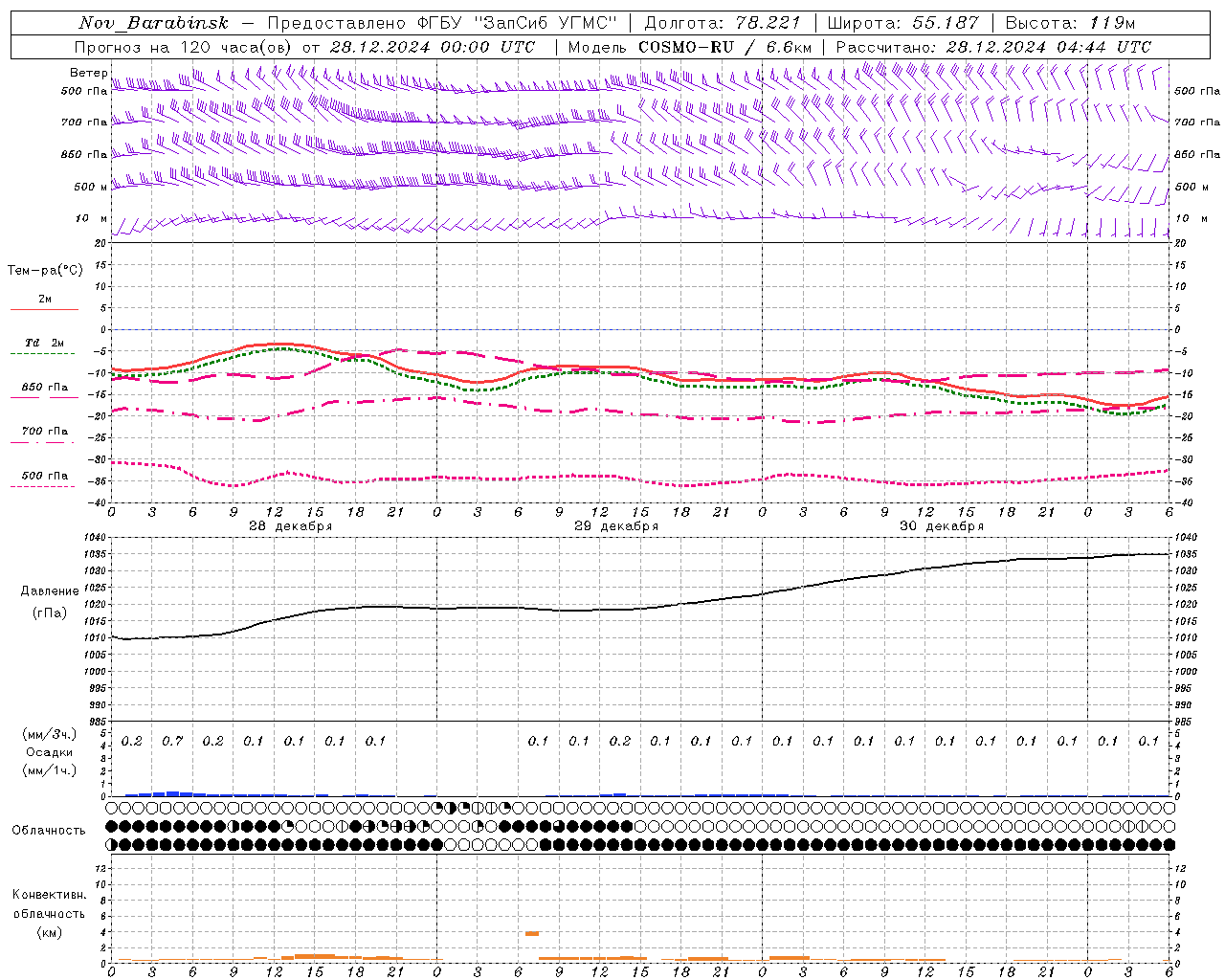Click the dotted pink sample under 500 гПа legend
1225x980 pixels.
44,486
